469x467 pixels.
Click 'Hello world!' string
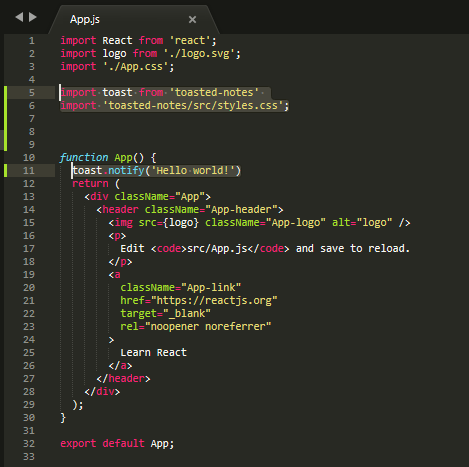point(193,171)
